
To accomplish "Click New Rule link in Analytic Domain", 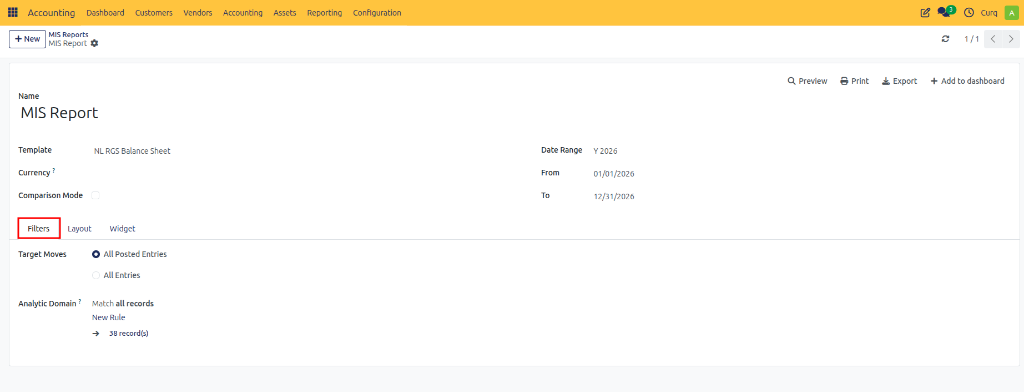I will 108,318.
